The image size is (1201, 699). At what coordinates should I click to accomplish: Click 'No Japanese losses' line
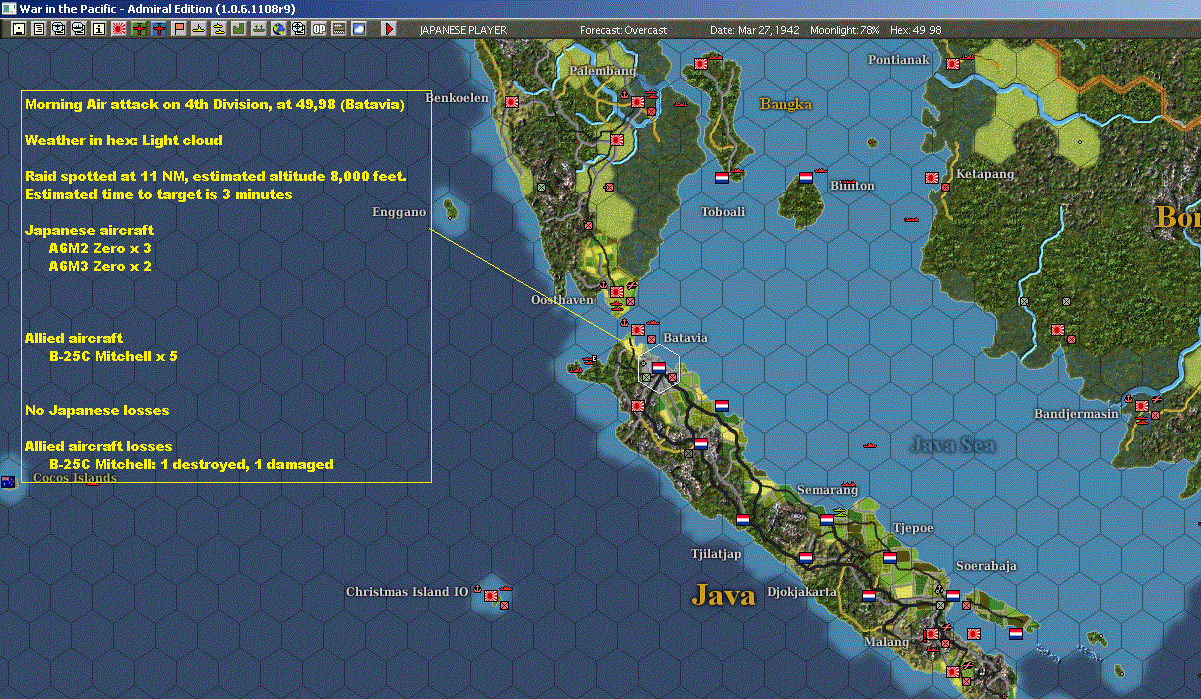pyautogui.click(x=96, y=410)
